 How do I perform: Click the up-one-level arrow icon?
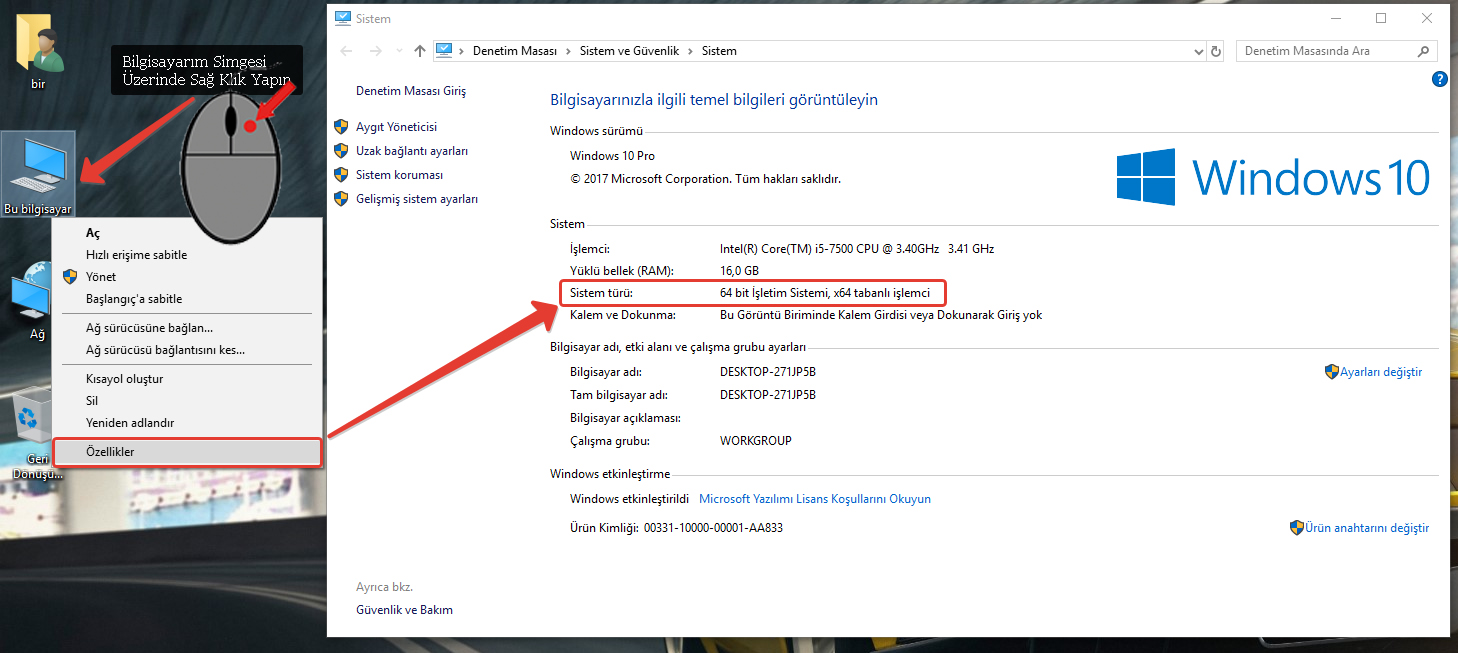pyautogui.click(x=419, y=50)
